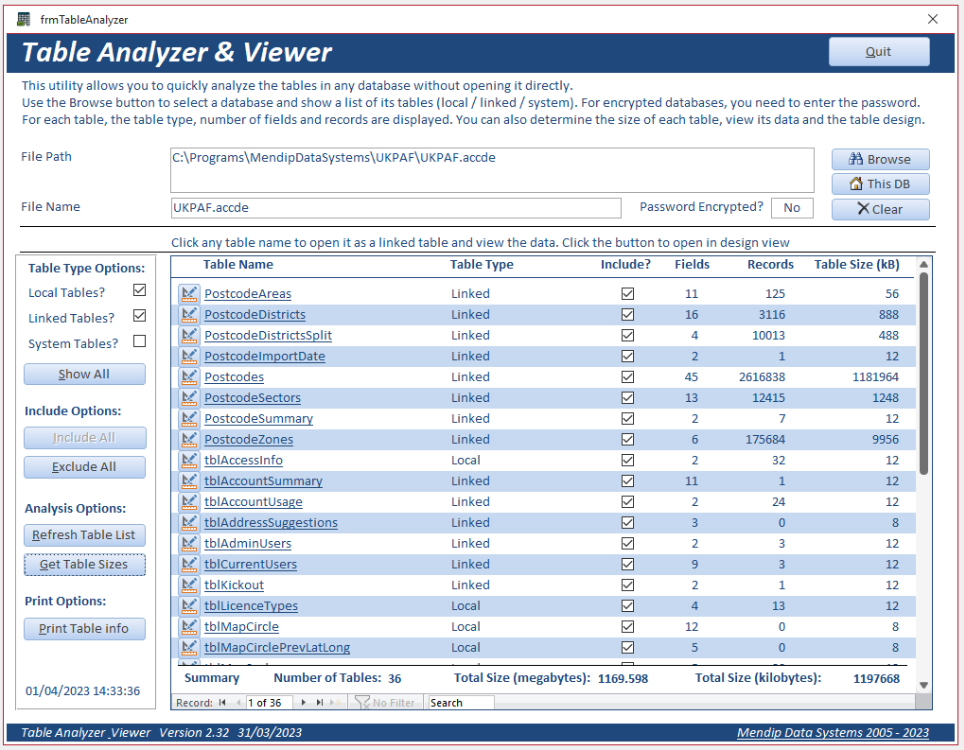Toggle Include checkbox for PostcodeZones
Screen dimensions: 964x750
[x=628, y=440]
